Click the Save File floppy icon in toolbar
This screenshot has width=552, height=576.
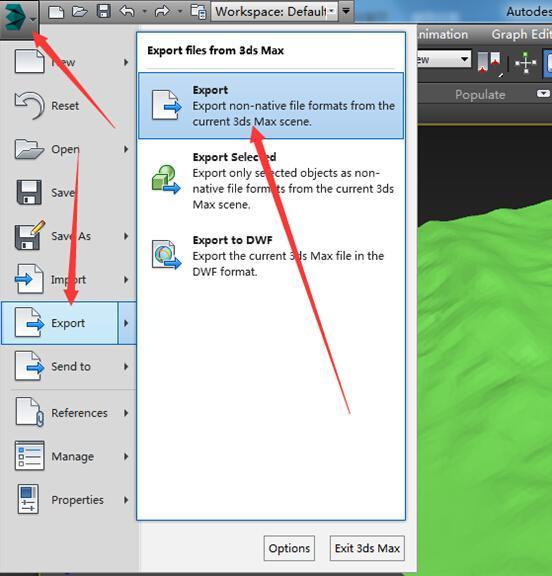104,11
